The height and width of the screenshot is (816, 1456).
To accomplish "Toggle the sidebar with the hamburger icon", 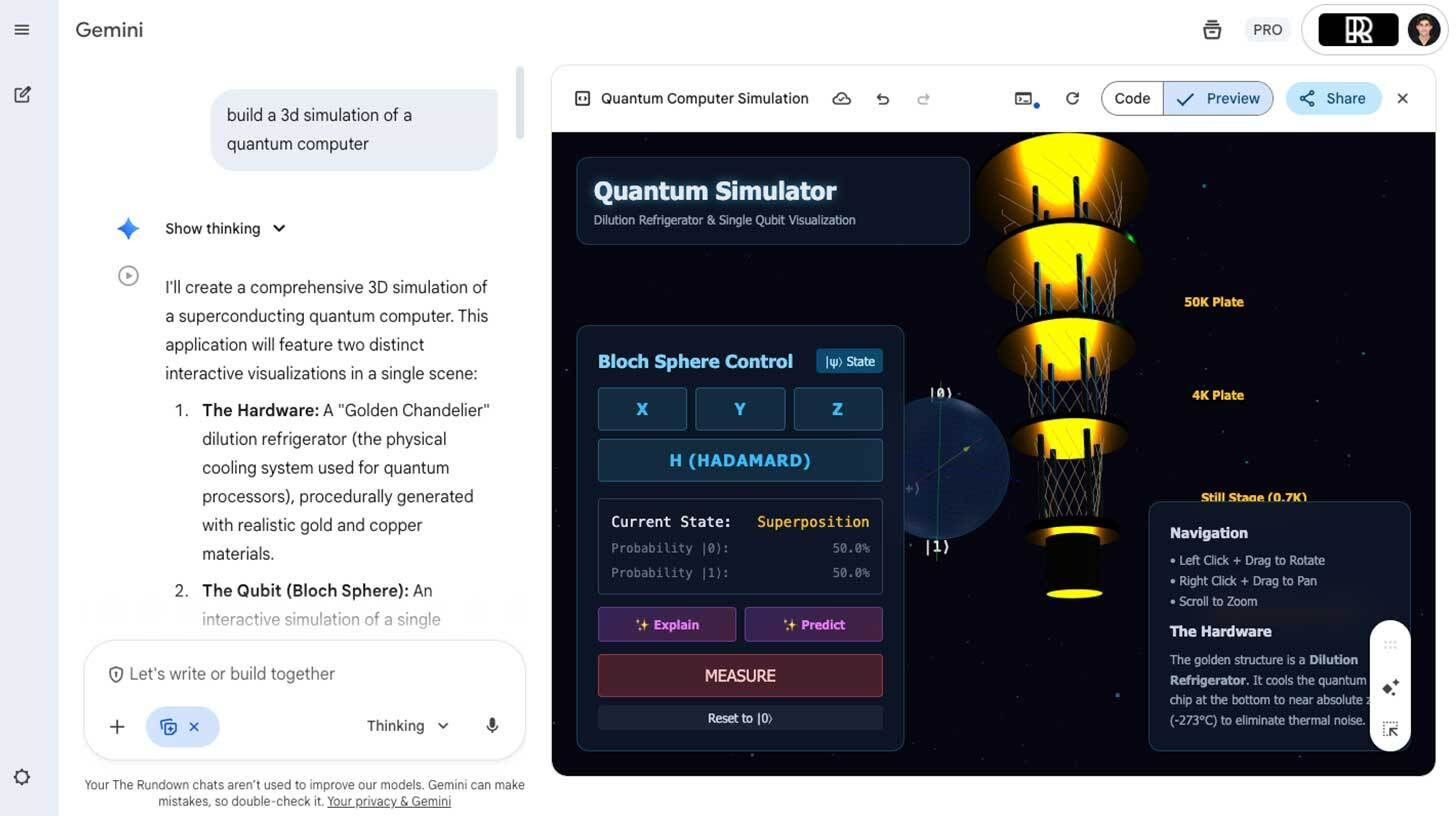I will 22,29.
